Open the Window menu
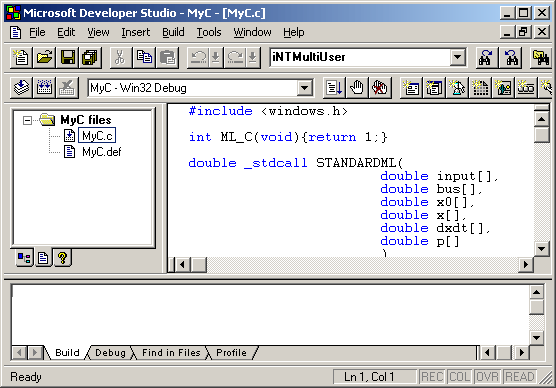Image resolution: width=556 pixels, height=388 pixels. [252, 32]
